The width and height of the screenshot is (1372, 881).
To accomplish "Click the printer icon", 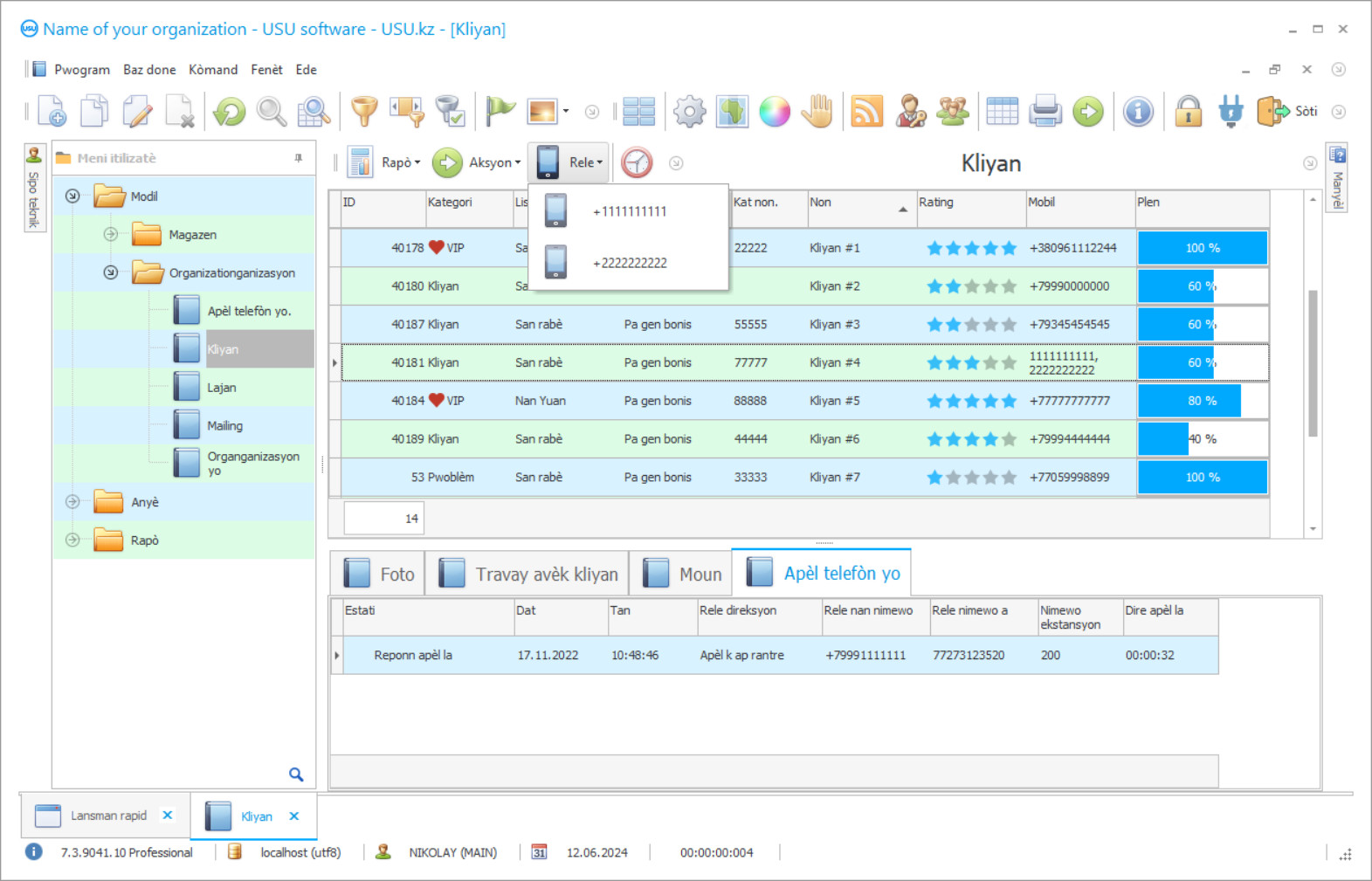I will pos(1045,112).
